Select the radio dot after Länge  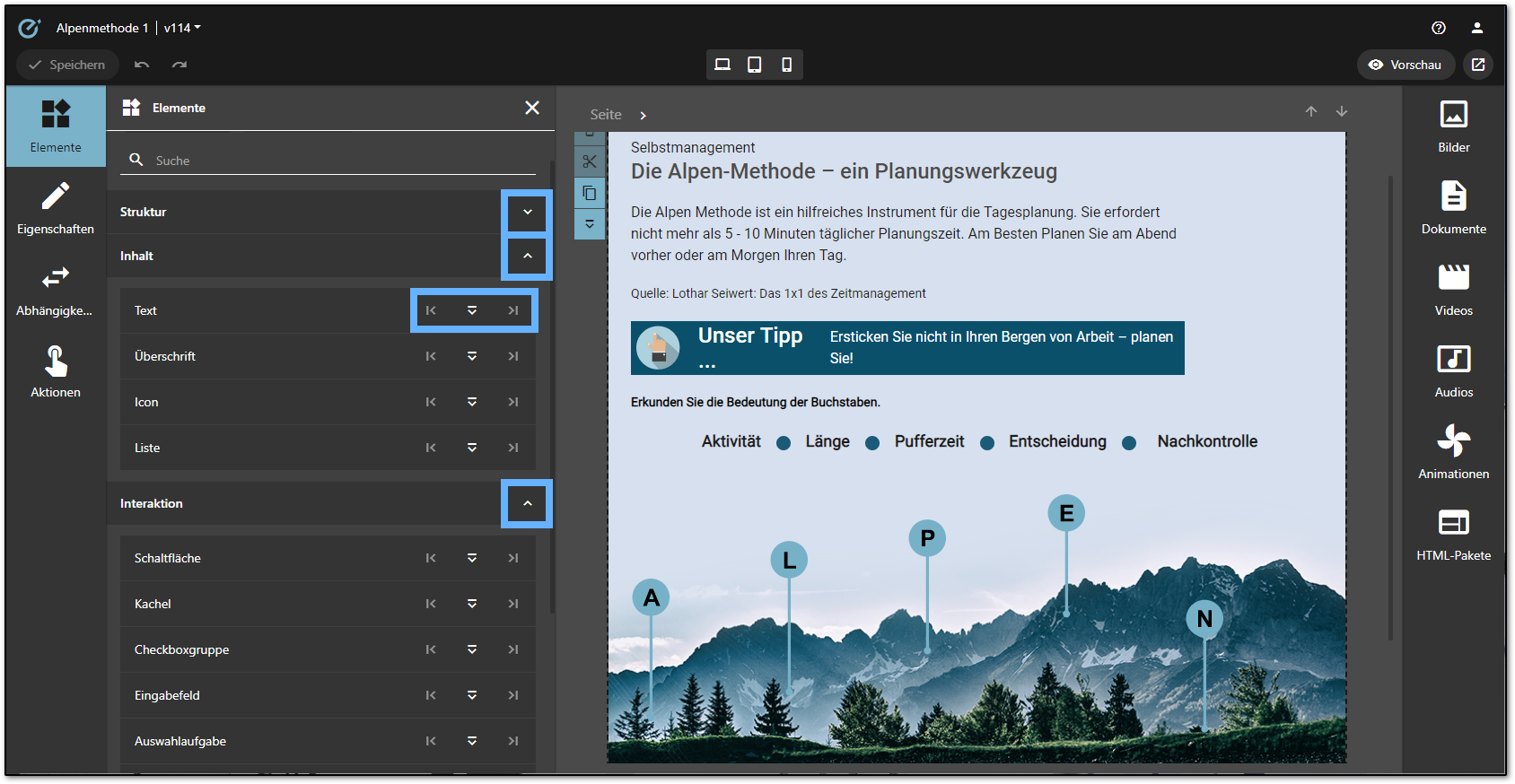click(x=872, y=443)
